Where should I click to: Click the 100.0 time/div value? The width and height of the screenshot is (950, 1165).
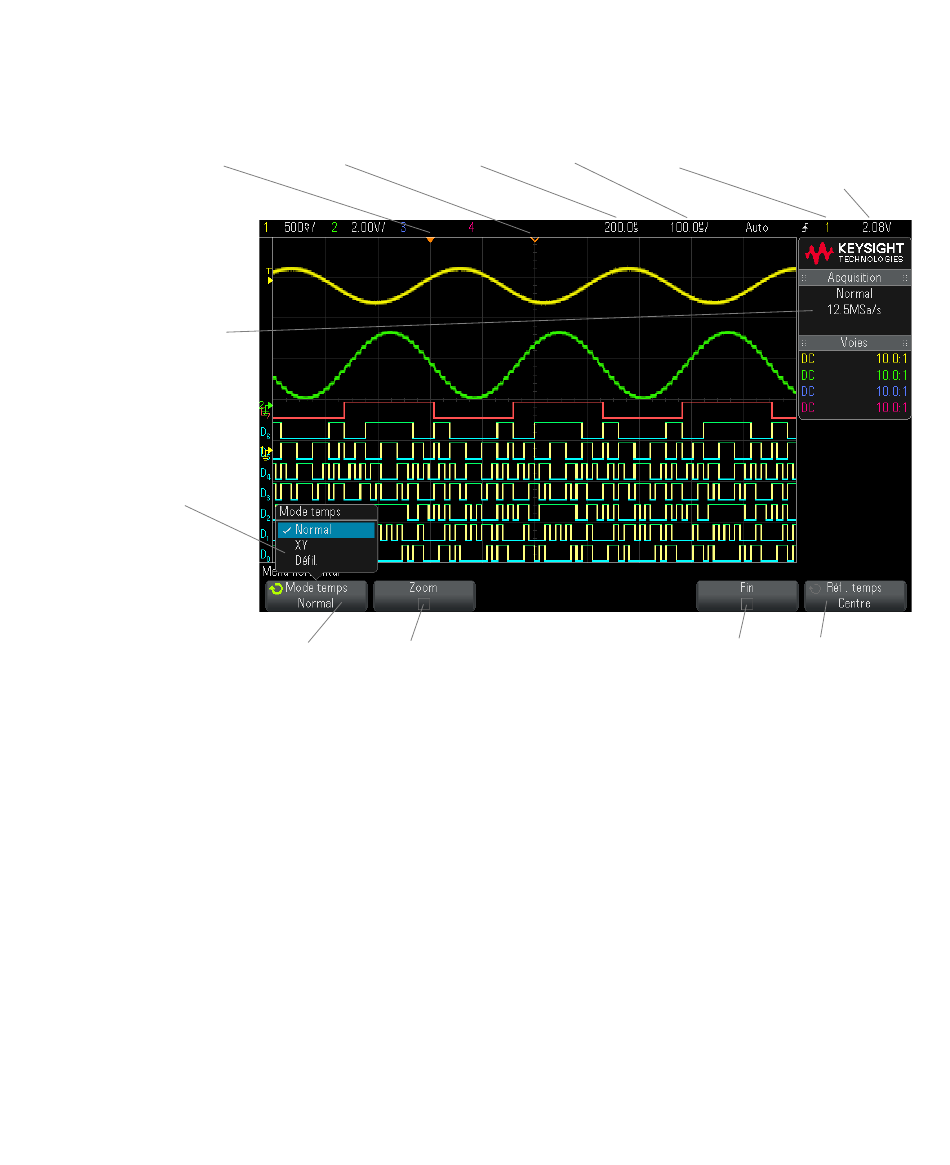tap(689, 227)
